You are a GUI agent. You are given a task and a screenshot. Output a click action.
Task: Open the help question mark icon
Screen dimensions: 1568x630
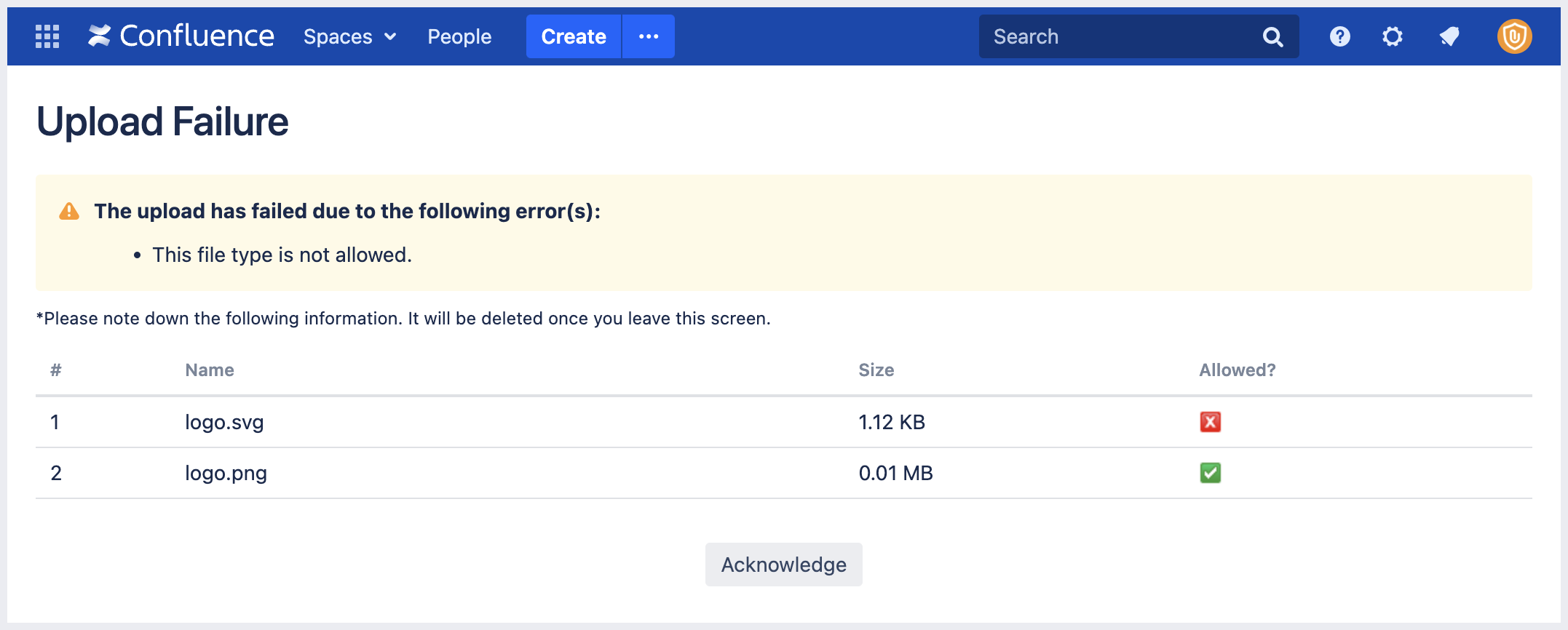[x=1339, y=36]
